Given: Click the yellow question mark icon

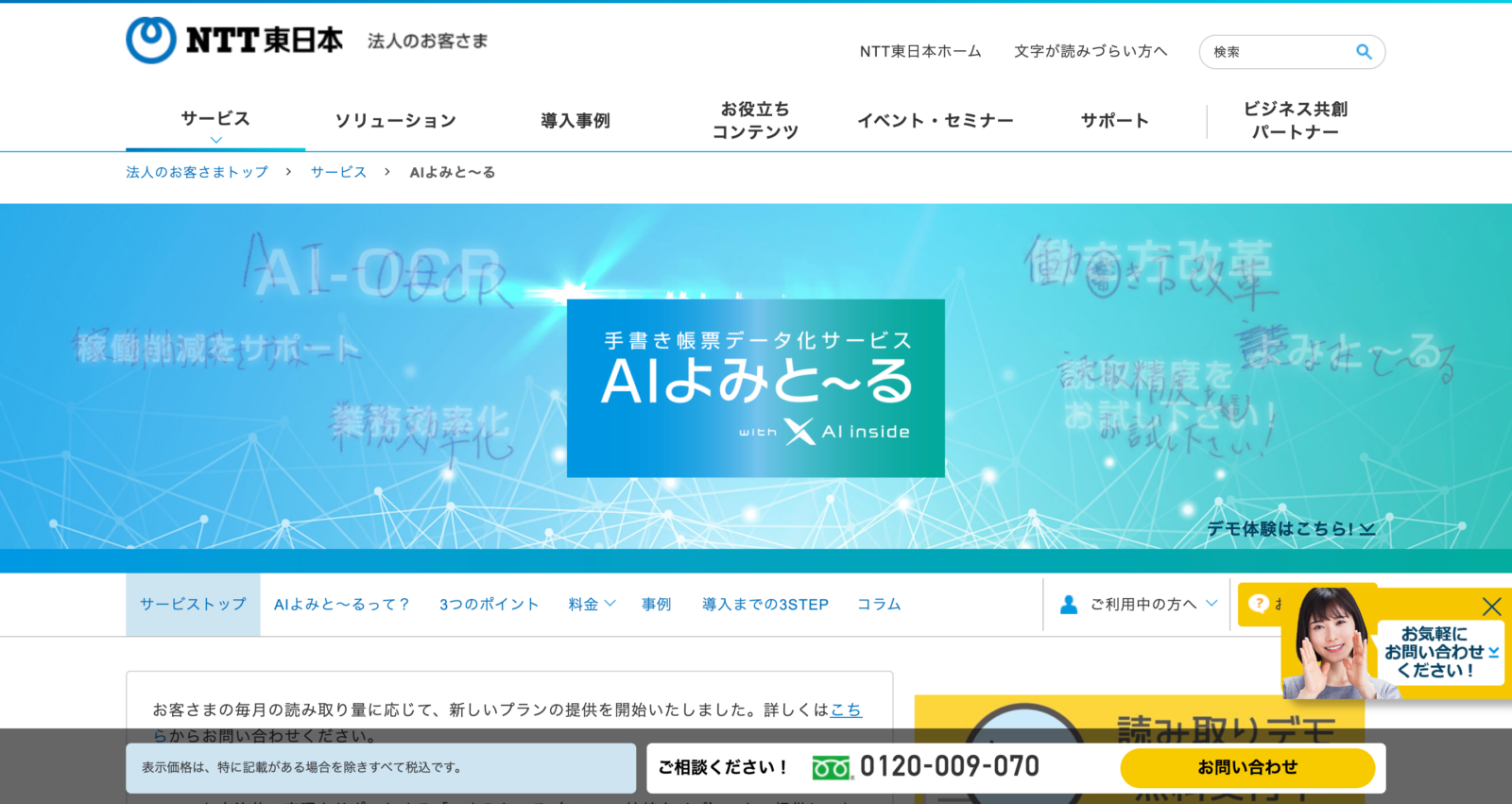Looking at the screenshot, I should (x=1258, y=604).
